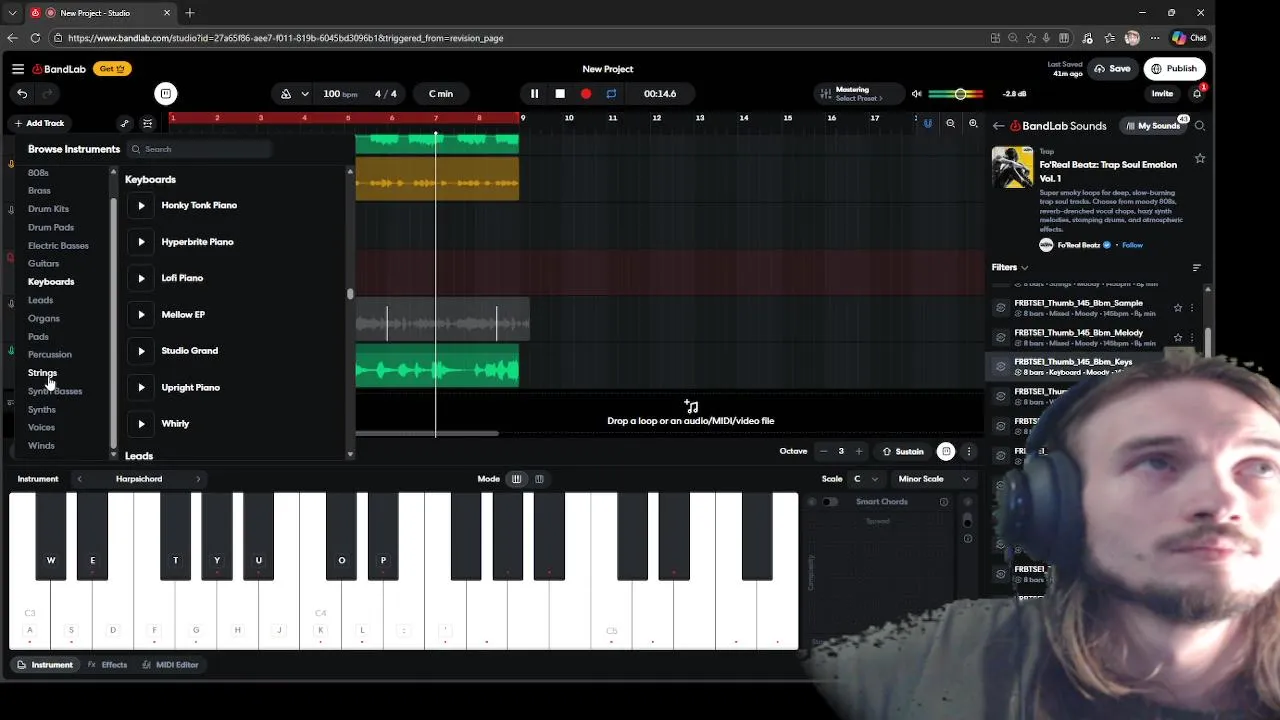Preview the Honky Tonk Piano instrument
Image resolution: width=1280 pixels, height=720 pixels.
tap(141, 205)
